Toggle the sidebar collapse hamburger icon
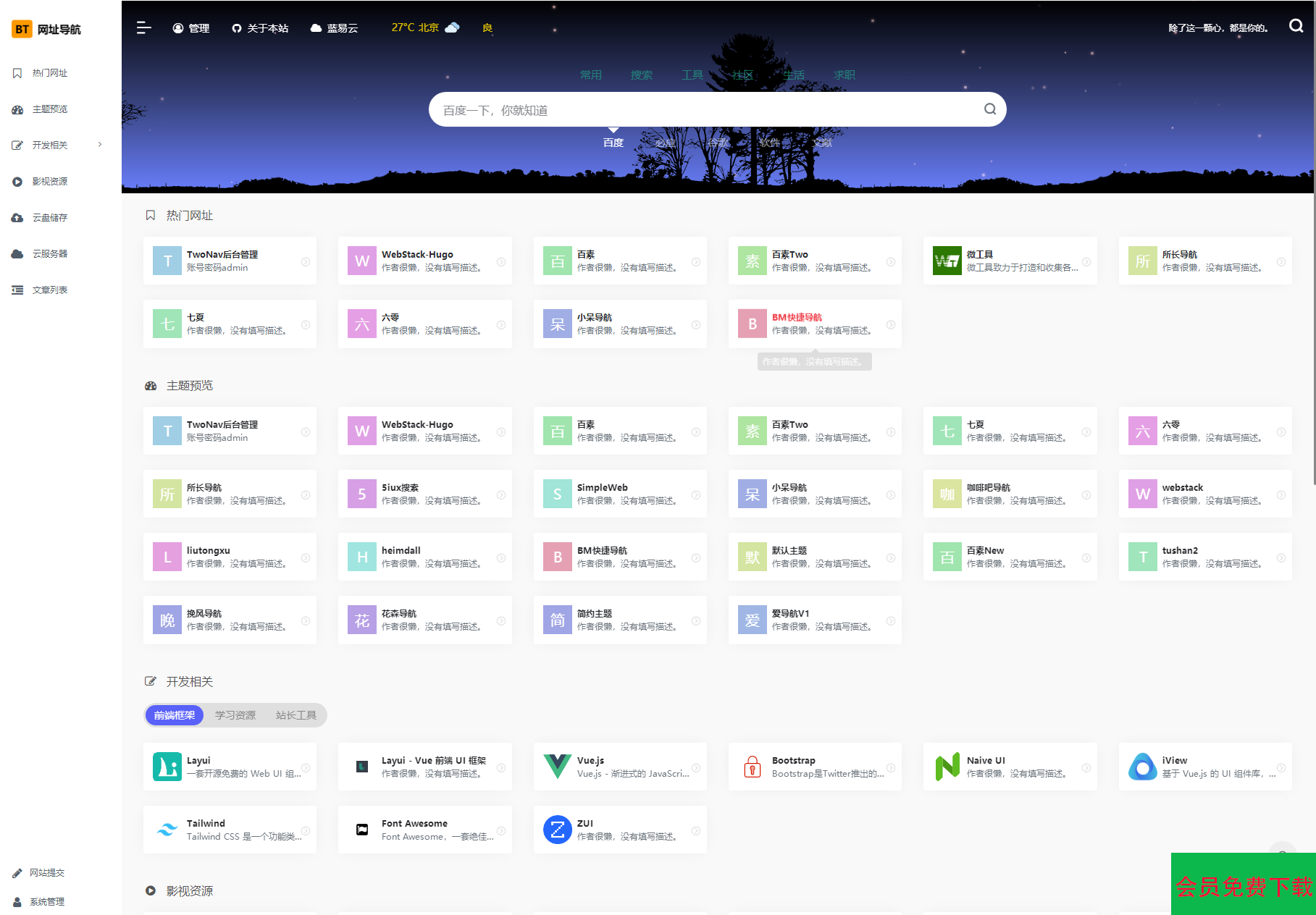The width and height of the screenshot is (1316, 915). [x=143, y=28]
